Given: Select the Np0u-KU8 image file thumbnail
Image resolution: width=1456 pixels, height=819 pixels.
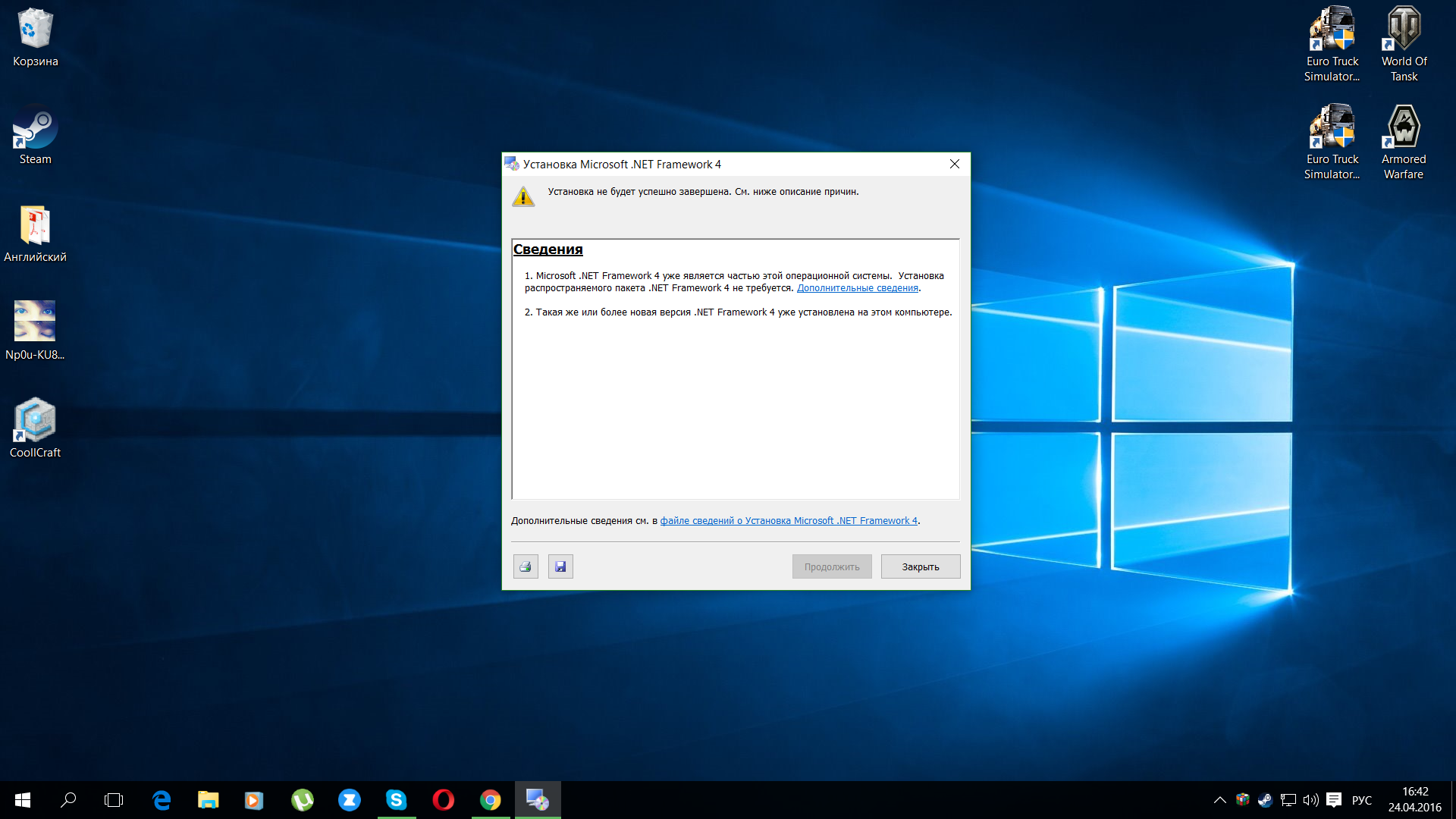Looking at the screenshot, I should [x=35, y=330].
